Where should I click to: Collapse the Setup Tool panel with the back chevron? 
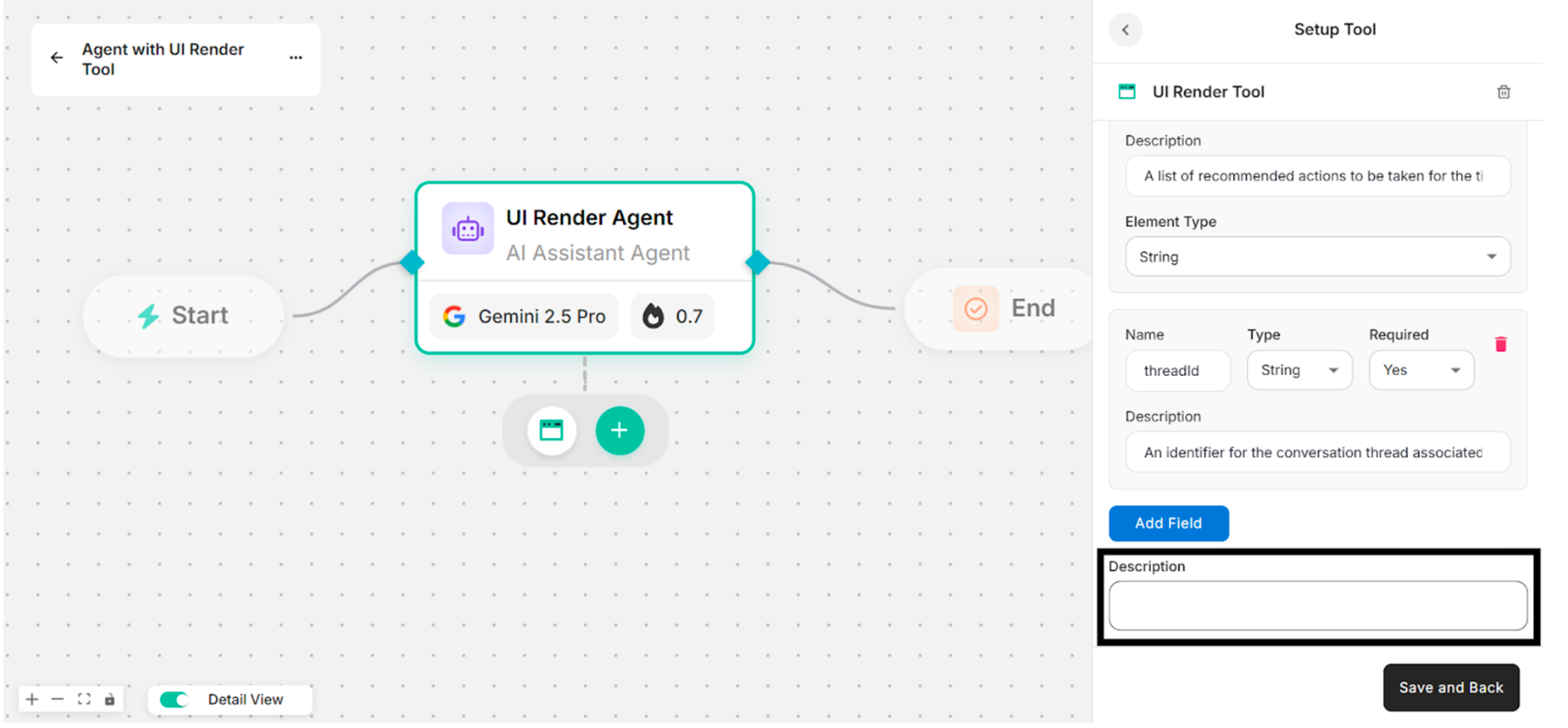1126,30
